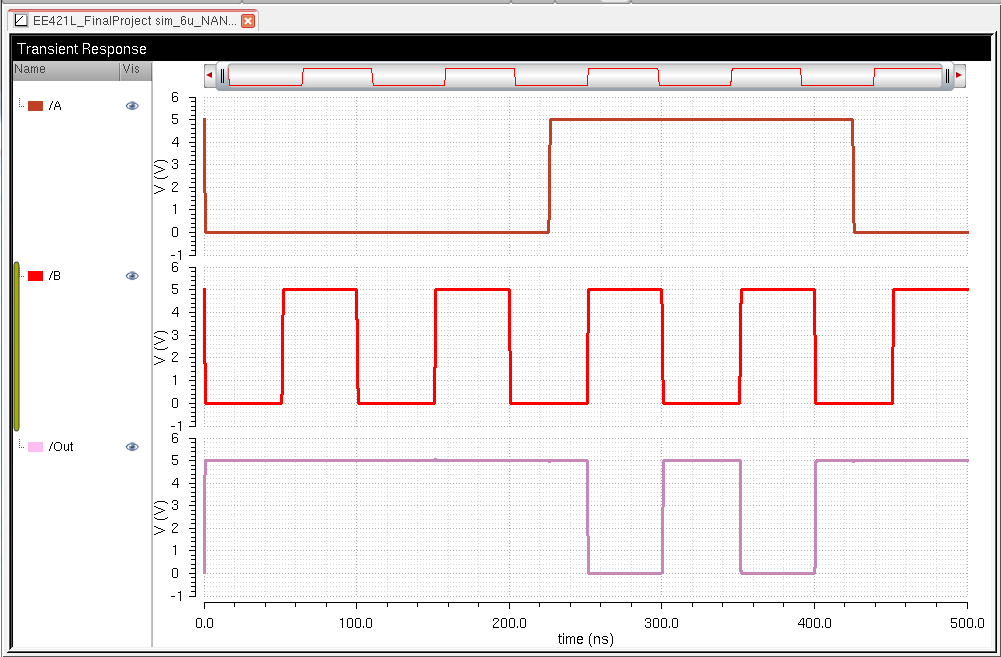Click the pink /Out color swatch
Viewport: 1001px width, 657px height.
coord(35,447)
